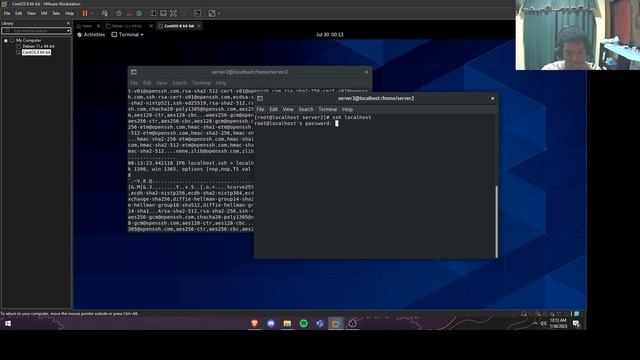Select CentOS 8 64-bit in library
This screenshot has height=360, width=640.
pyautogui.click(x=36, y=52)
